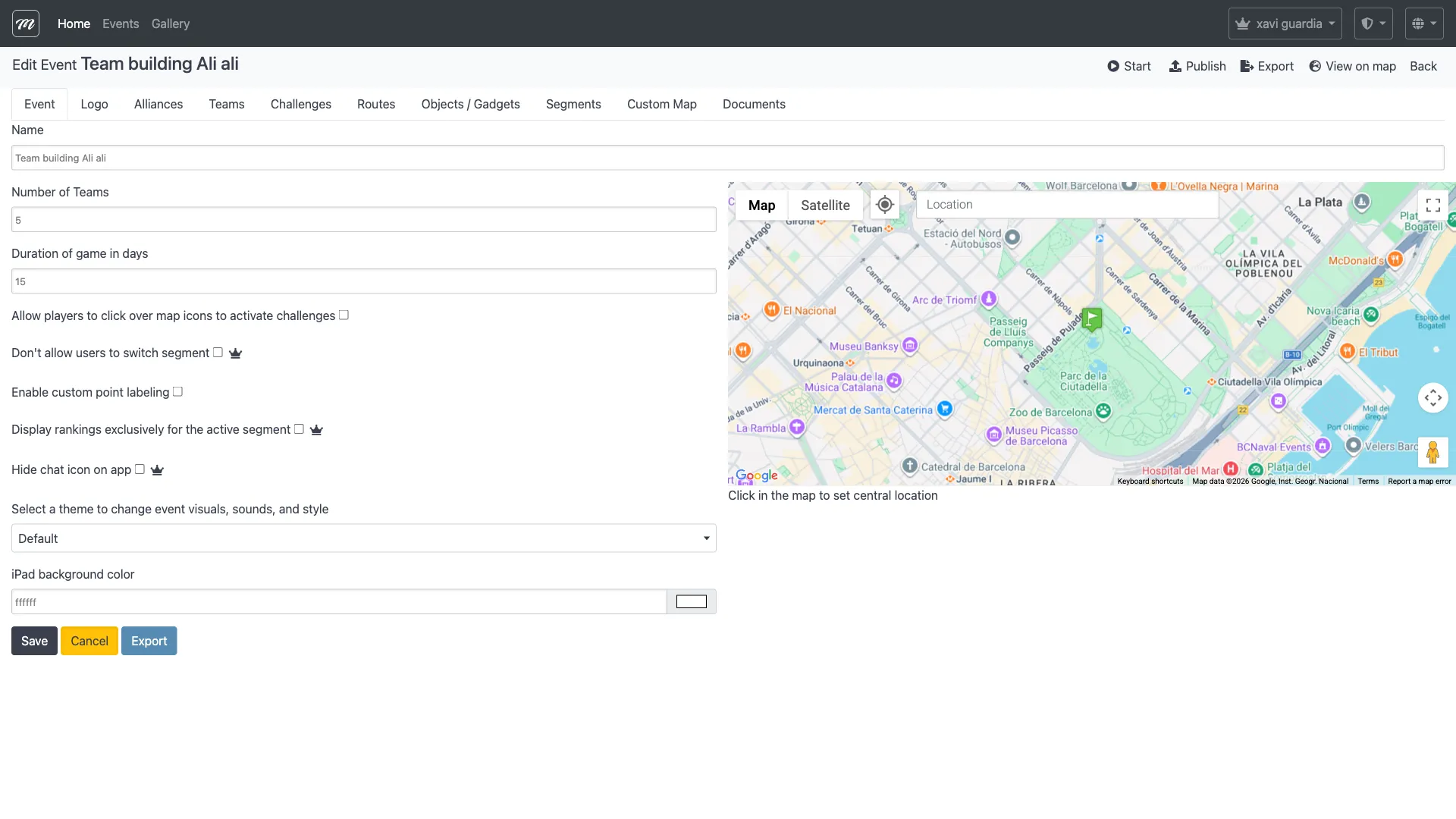Screen dimensions: 1456x819
Task: Tick the Hide chat icon on app checkbox
Action: click(x=140, y=469)
